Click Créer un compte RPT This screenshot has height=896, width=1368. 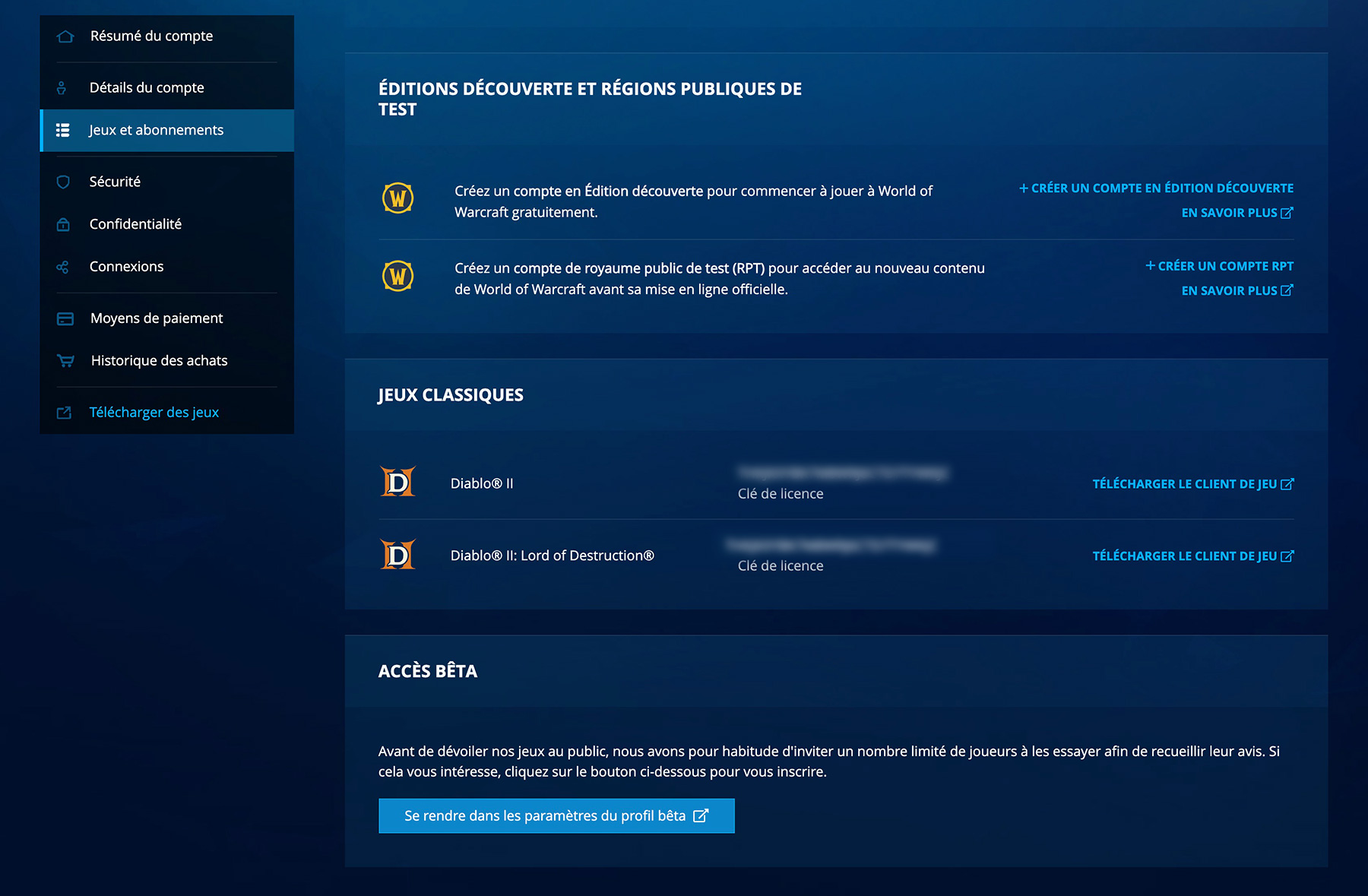(1219, 266)
